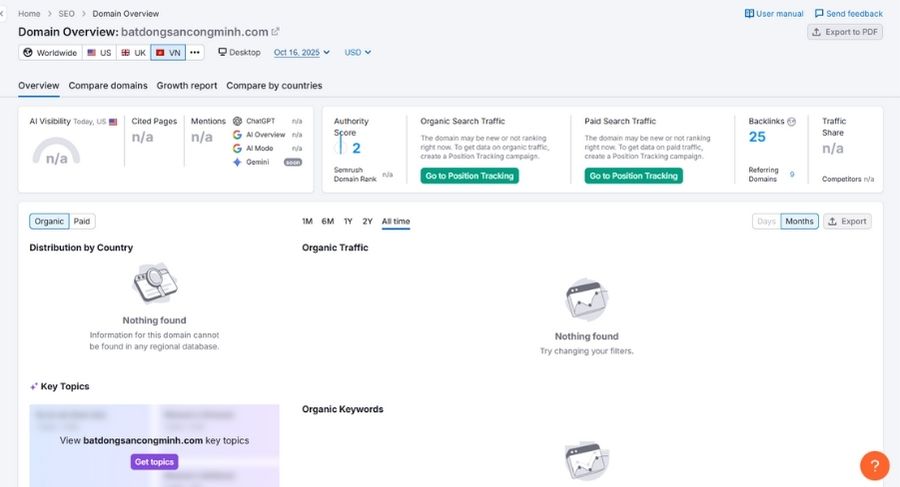
Task: Set chart granularity to Days
Action: pyautogui.click(x=766, y=221)
